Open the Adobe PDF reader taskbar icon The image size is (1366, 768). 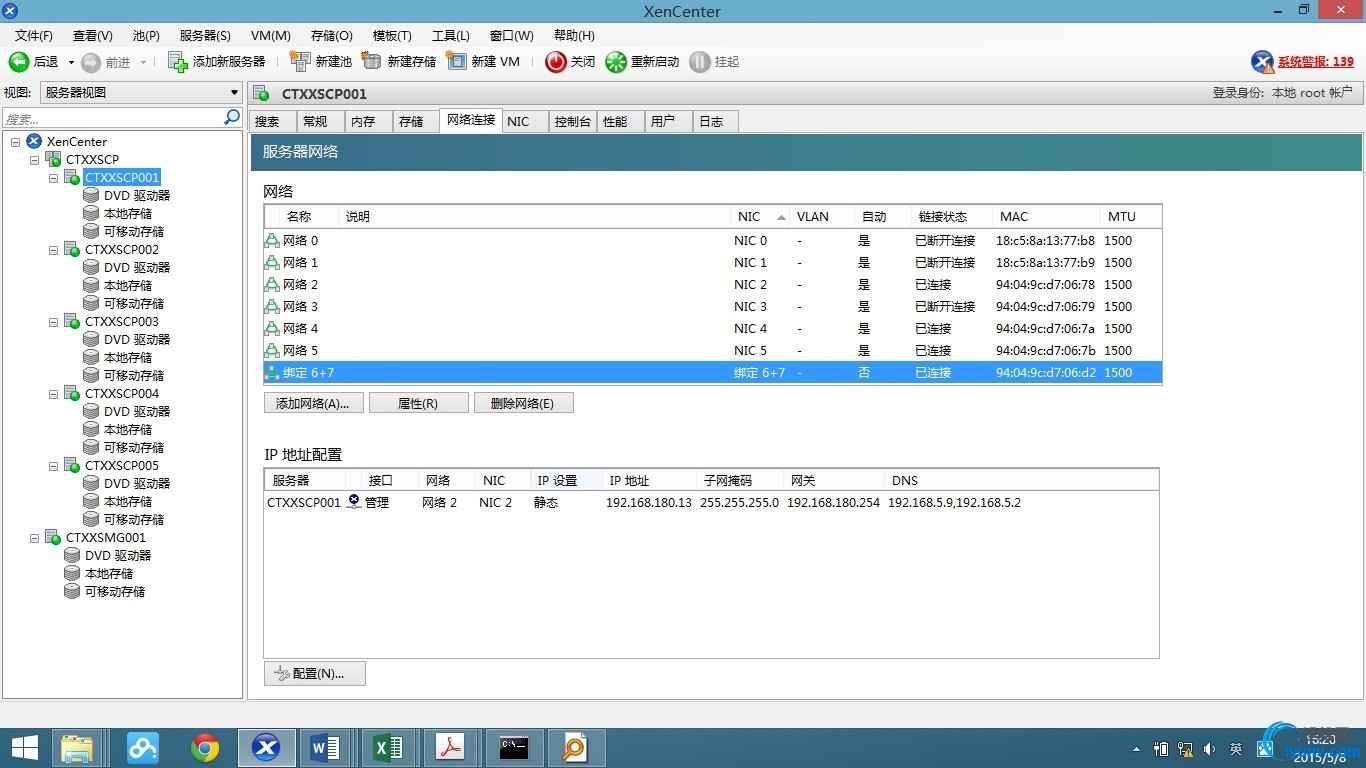pyautogui.click(x=451, y=748)
